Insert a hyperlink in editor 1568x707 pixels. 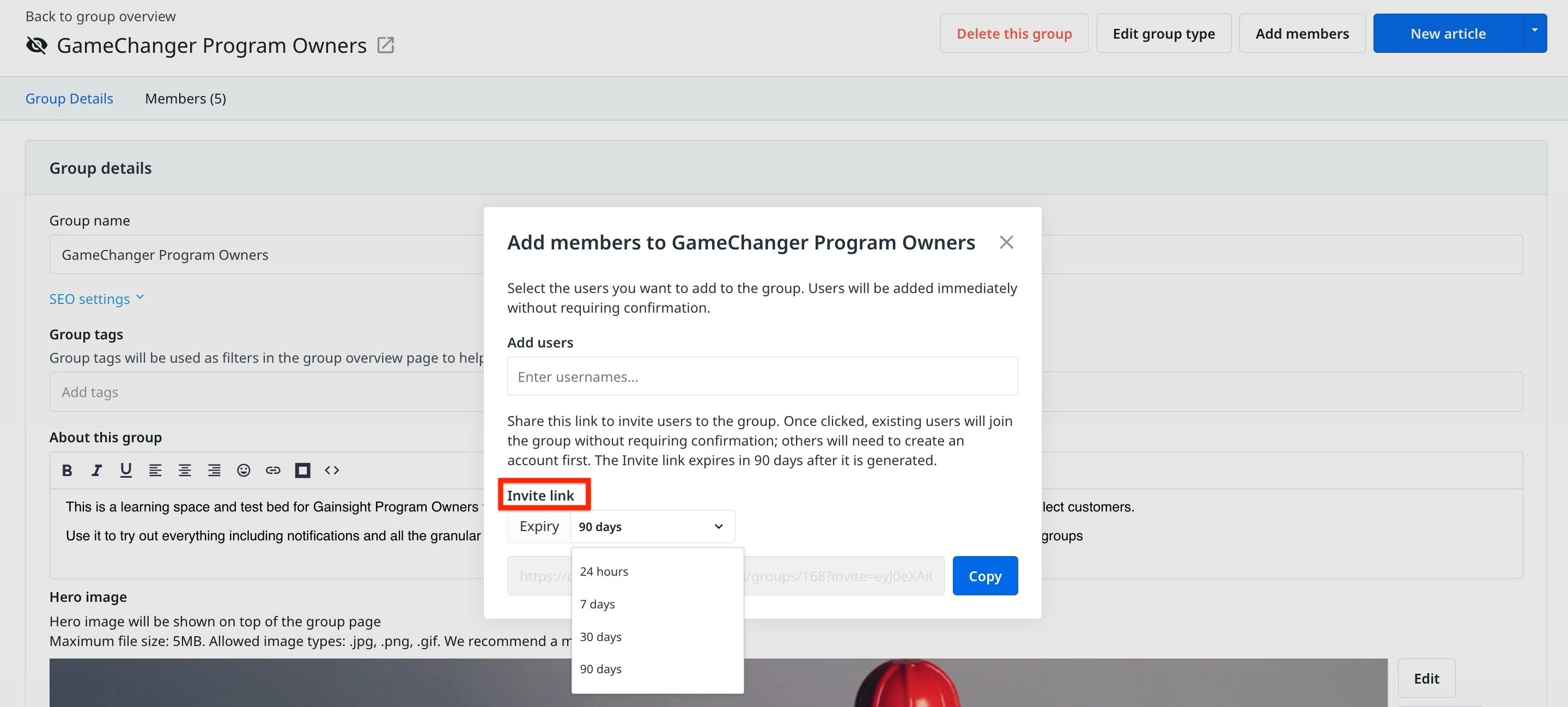click(x=273, y=470)
